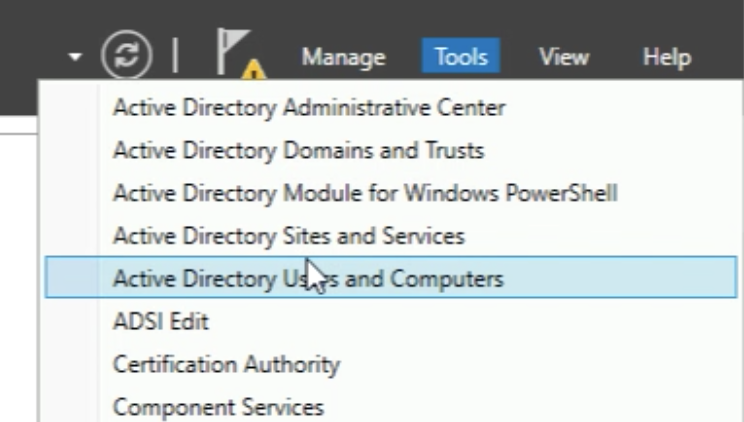Launch Active Directory Administrative Center
The height and width of the screenshot is (422, 744).
(309, 108)
